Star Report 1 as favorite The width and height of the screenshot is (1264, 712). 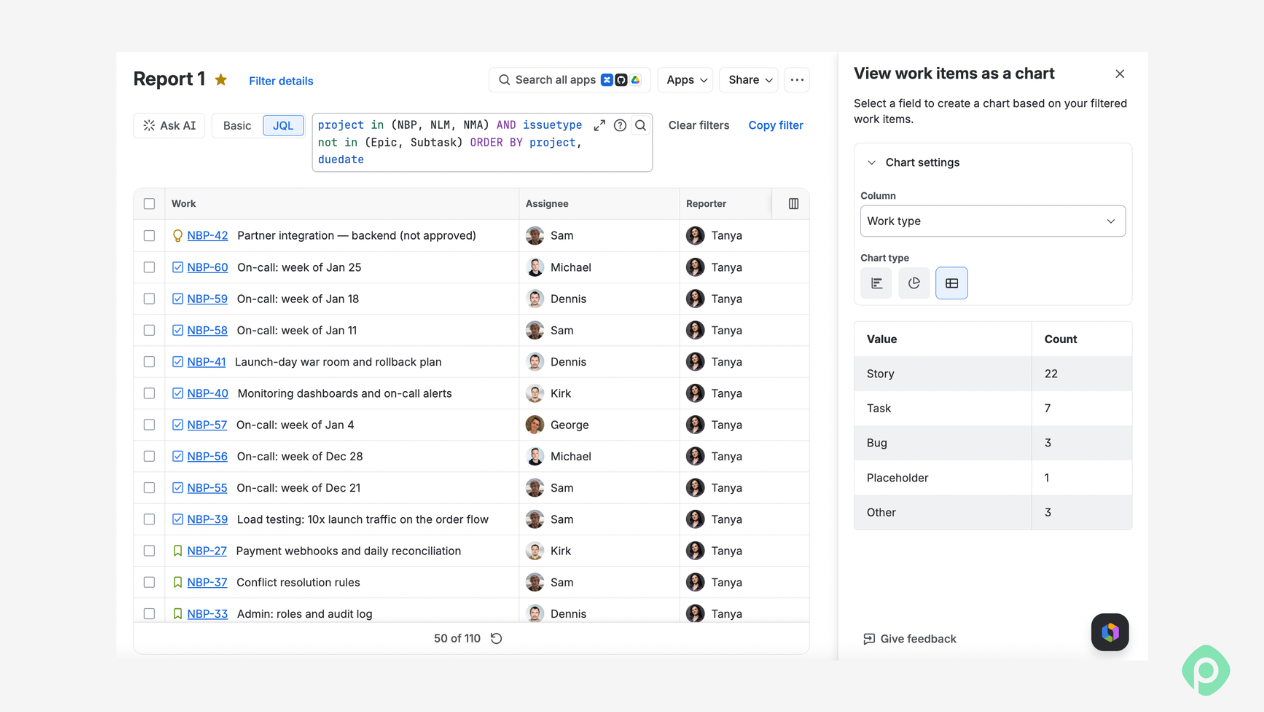coord(221,80)
